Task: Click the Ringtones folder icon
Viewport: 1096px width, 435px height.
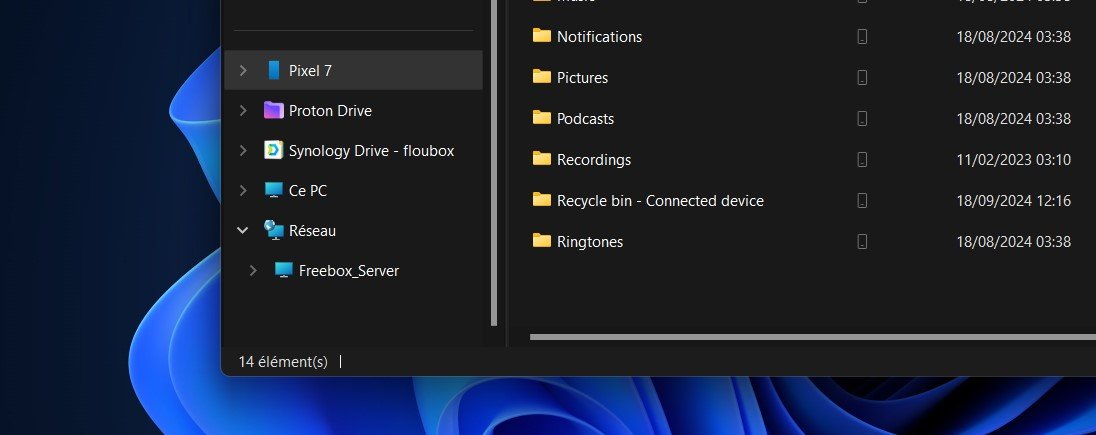Action: pos(542,241)
